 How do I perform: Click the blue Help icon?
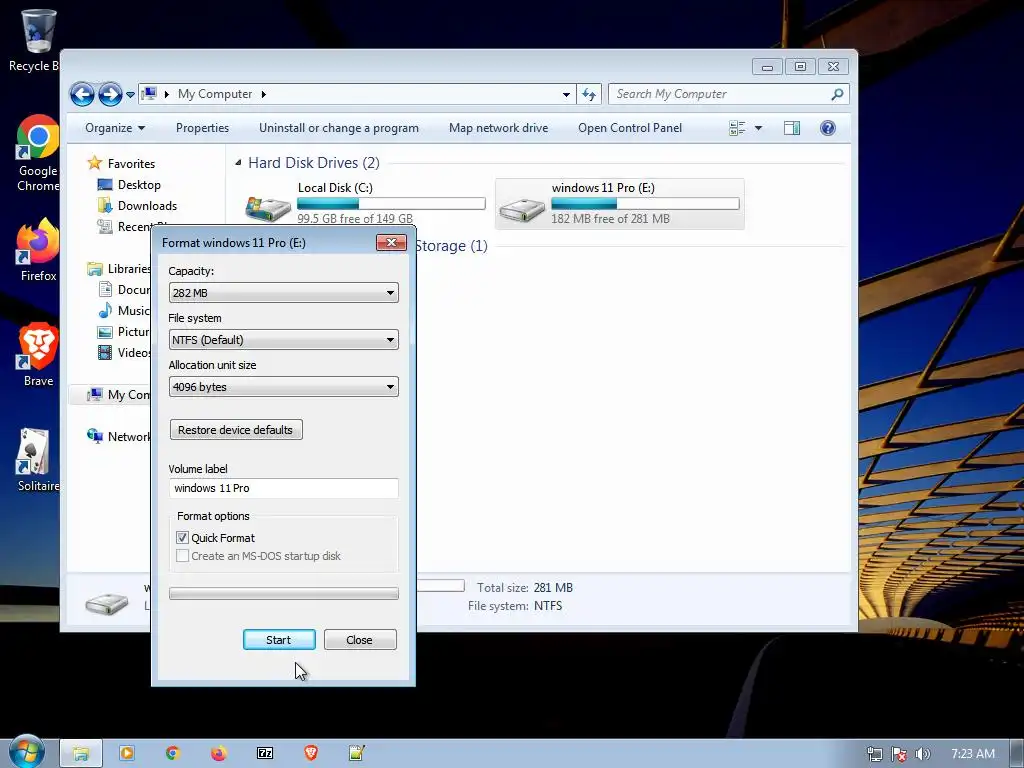827,128
